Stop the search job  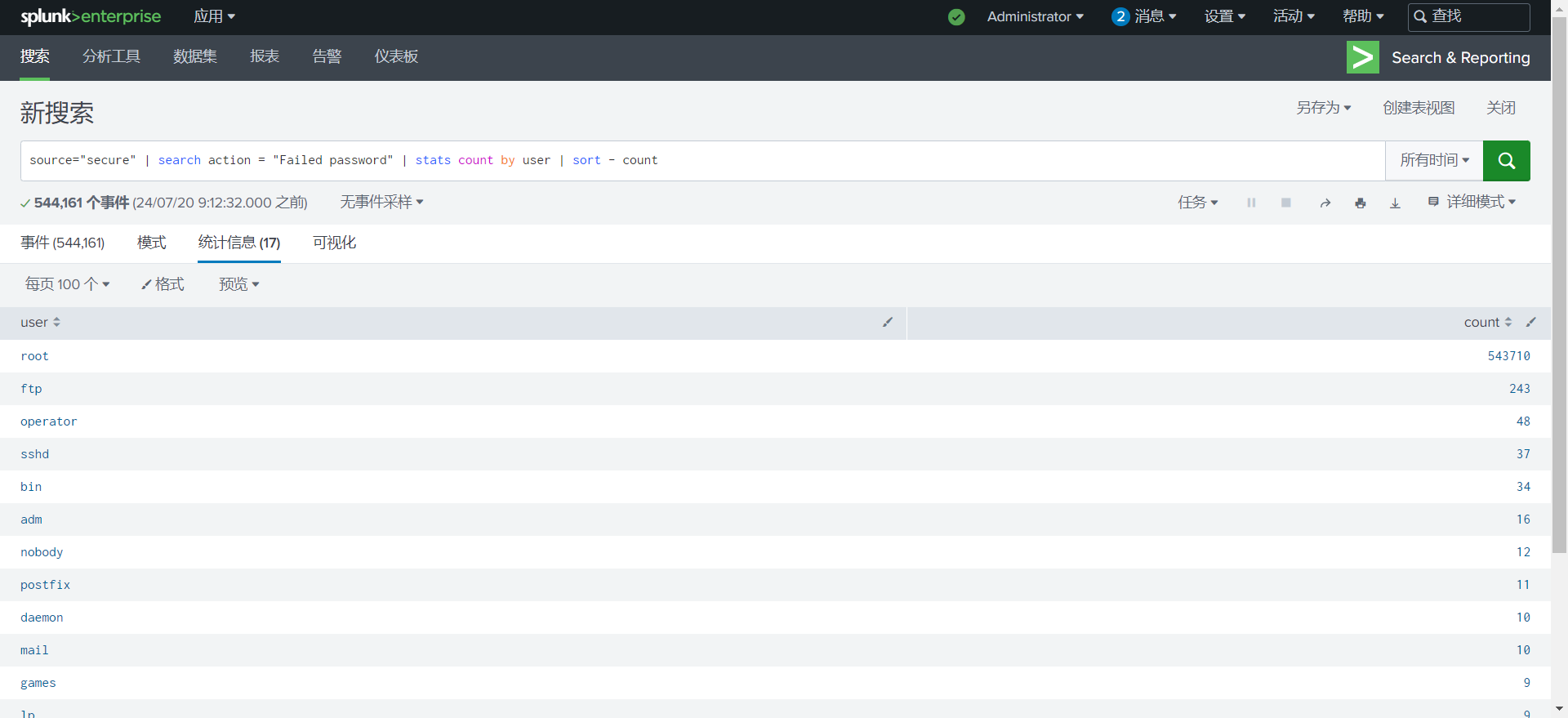coord(1286,203)
